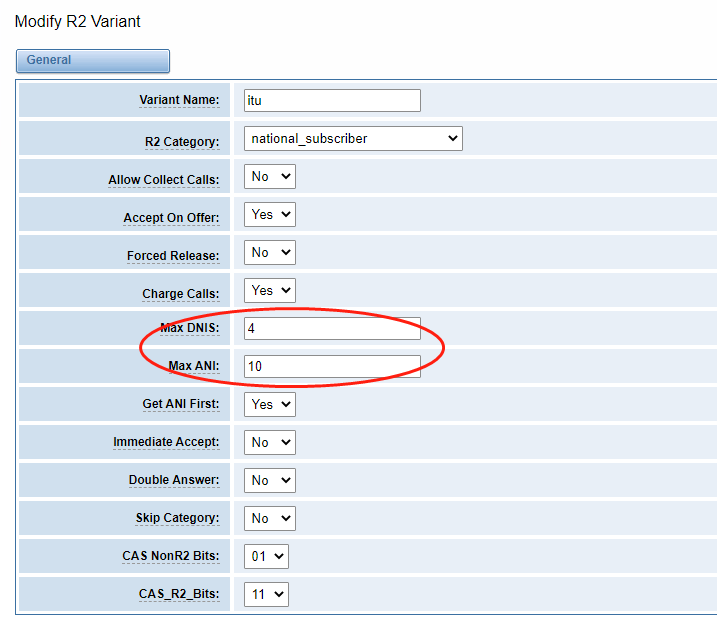This screenshot has height=629, width=717.
Task: Open Charge Calls dropdown
Action: [270, 290]
